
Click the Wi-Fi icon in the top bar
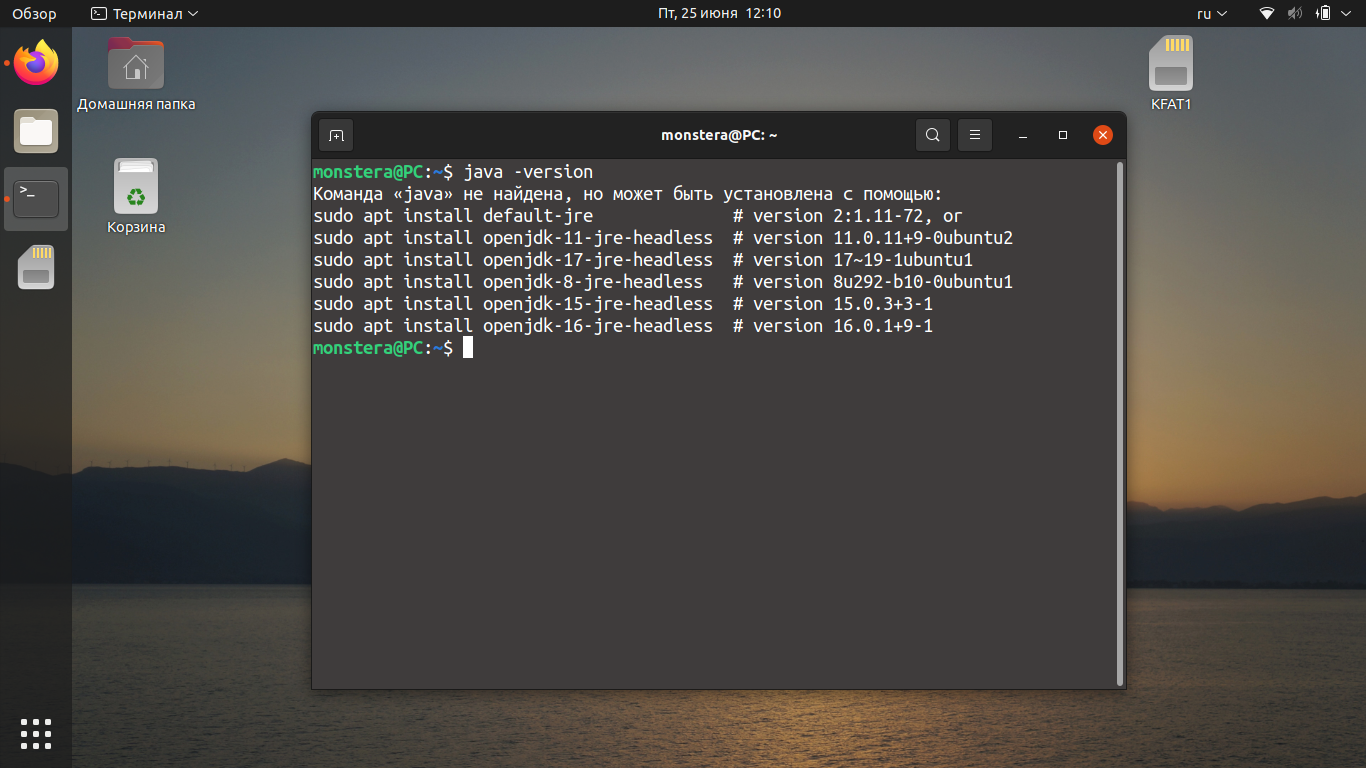pyautogui.click(x=1267, y=13)
